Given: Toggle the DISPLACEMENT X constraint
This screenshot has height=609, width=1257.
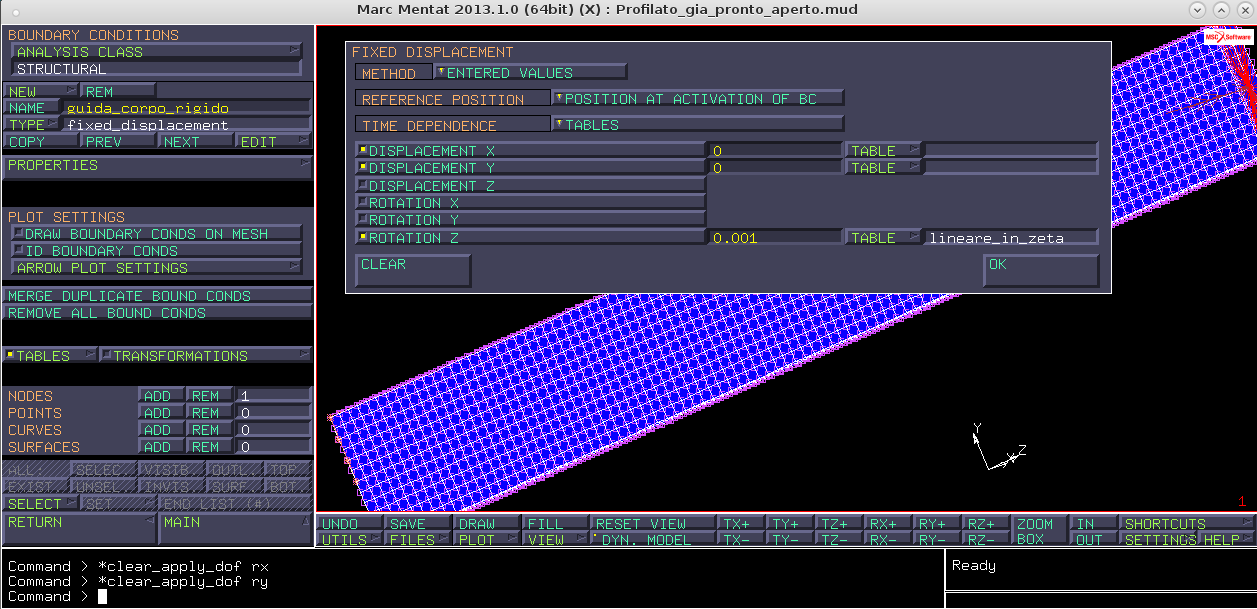Looking at the screenshot, I should click(530, 151).
